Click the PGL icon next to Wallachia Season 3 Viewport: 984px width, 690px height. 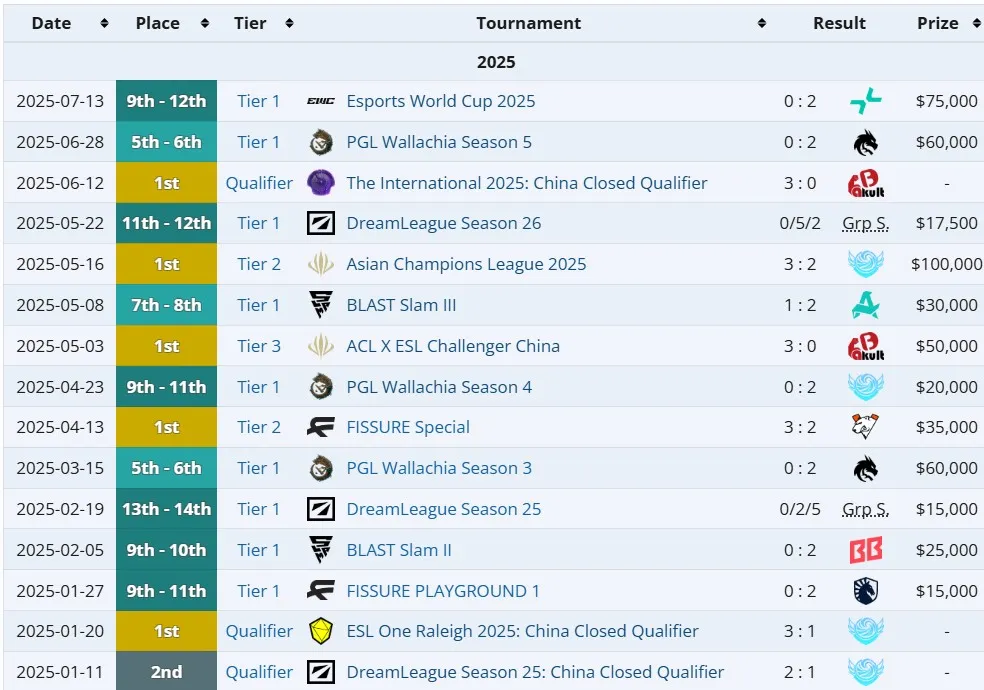(x=321, y=469)
